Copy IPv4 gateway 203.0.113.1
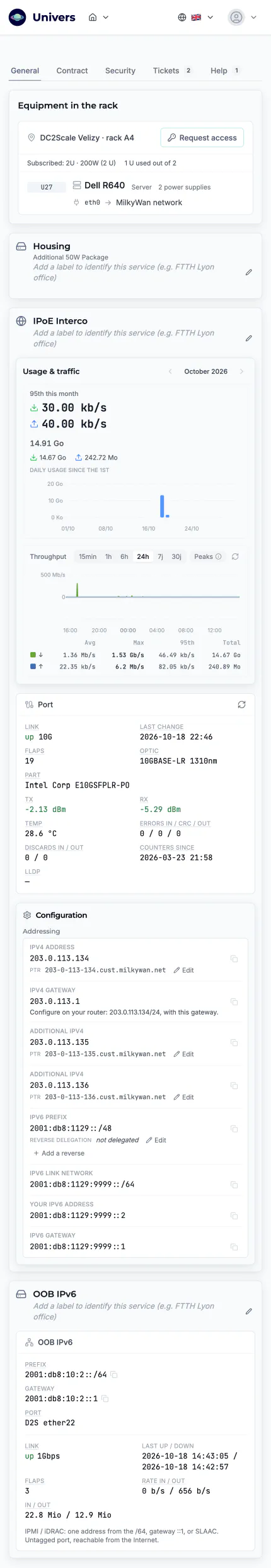The height and width of the screenshot is (1568, 271). coord(234,1001)
